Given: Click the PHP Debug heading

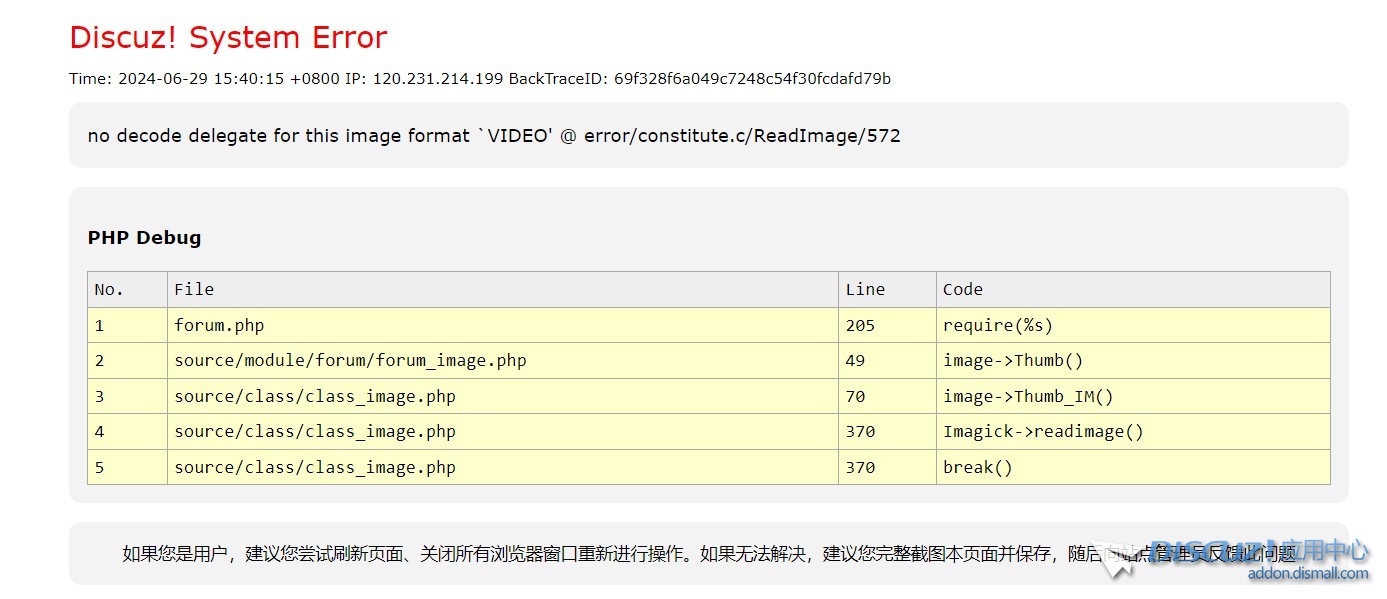Looking at the screenshot, I should point(144,238).
